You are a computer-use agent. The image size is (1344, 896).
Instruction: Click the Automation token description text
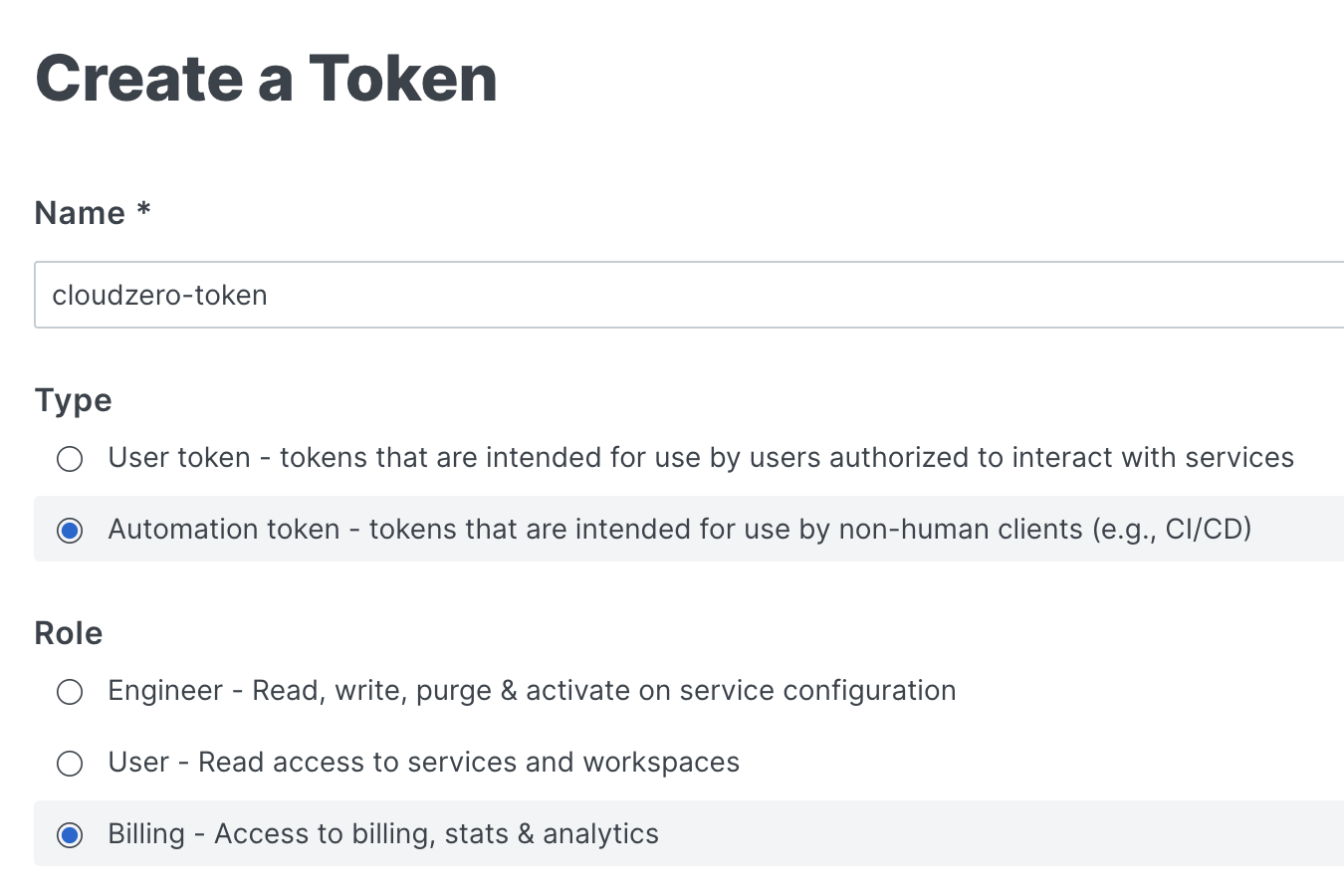pyautogui.click(x=680, y=530)
